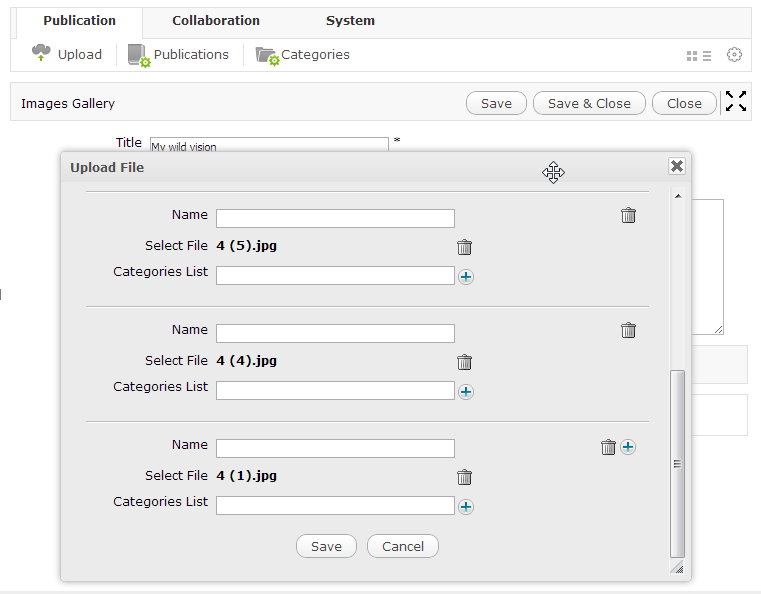The width and height of the screenshot is (761, 594).
Task: Click Cancel in the Upload File dialog
Action: click(x=403, y=546)
